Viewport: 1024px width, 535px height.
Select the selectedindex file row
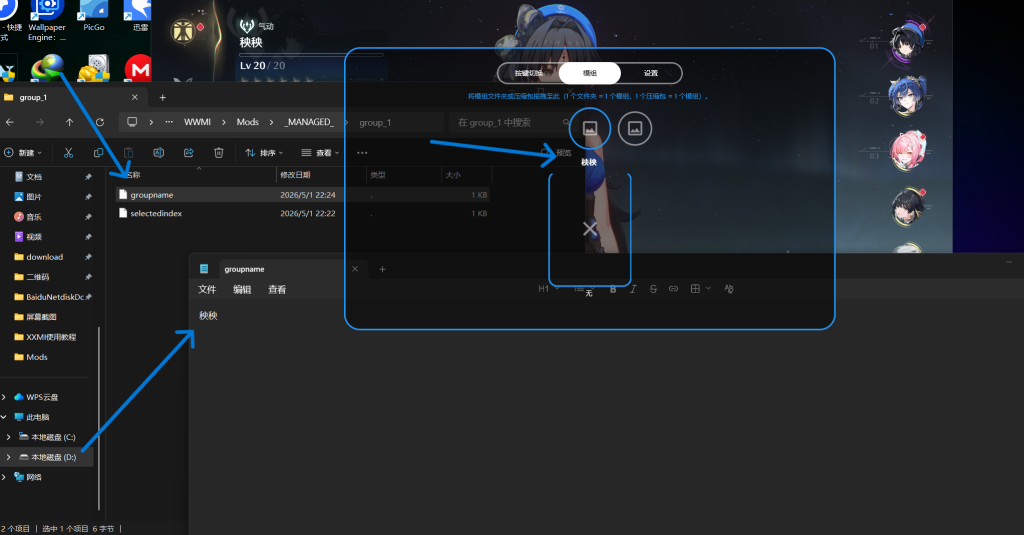[302, 214]
